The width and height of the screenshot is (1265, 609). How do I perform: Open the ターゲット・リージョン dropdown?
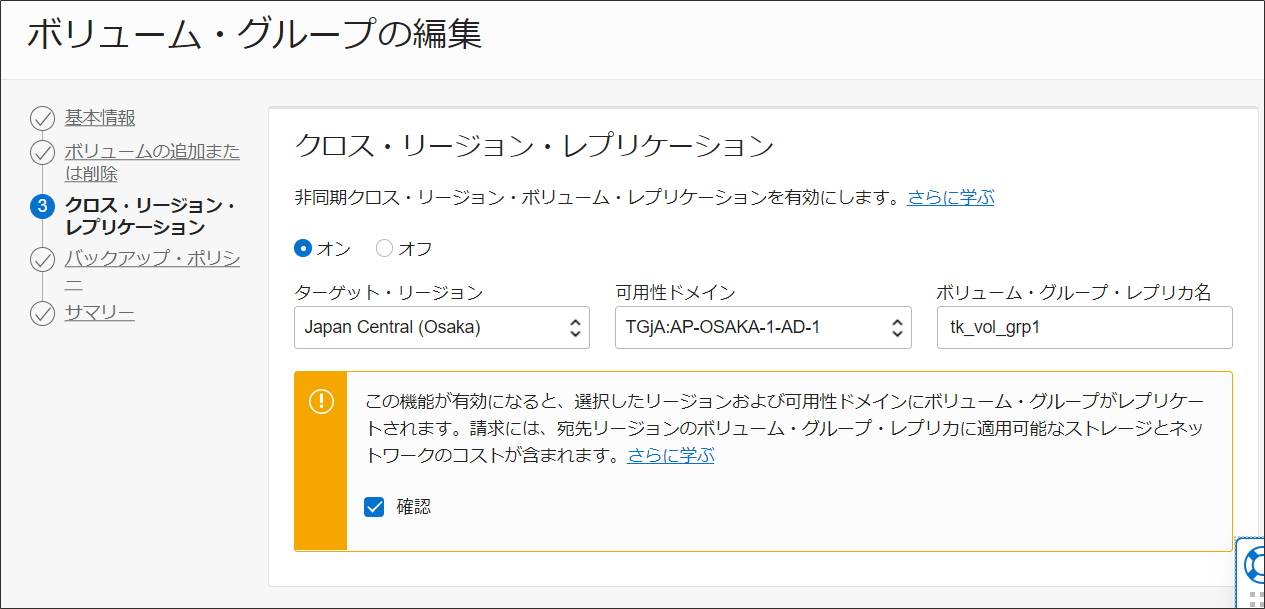coord(441,327)
